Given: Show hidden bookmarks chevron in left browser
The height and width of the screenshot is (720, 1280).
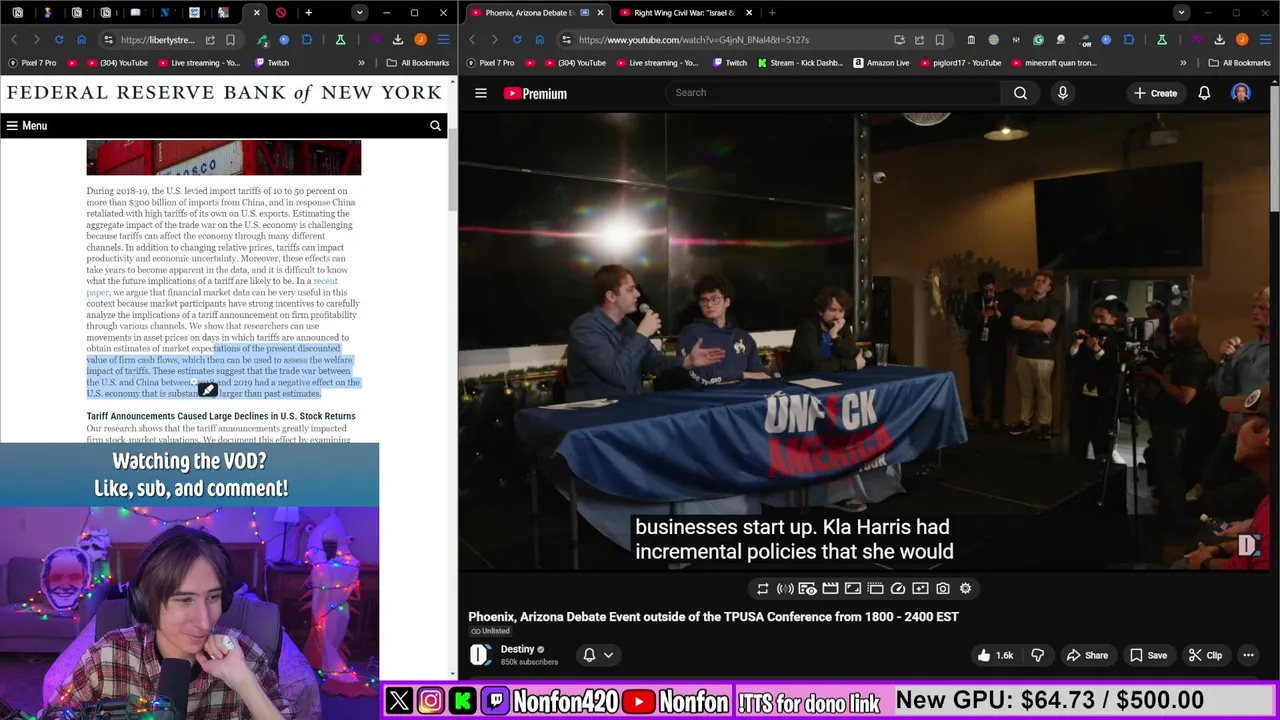Looking at the screenshot, I should click(x=363, y=63).
